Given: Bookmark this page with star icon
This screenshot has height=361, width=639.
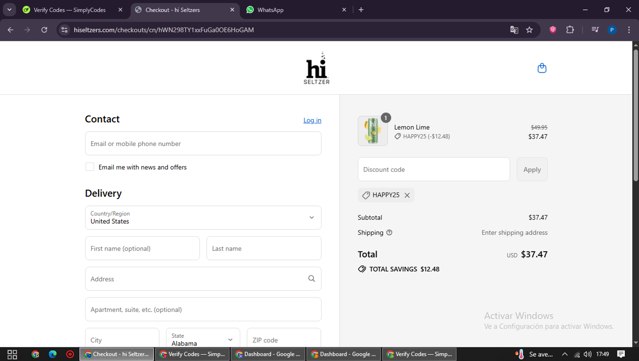Looking at the screenshot, I should (529, 30).
